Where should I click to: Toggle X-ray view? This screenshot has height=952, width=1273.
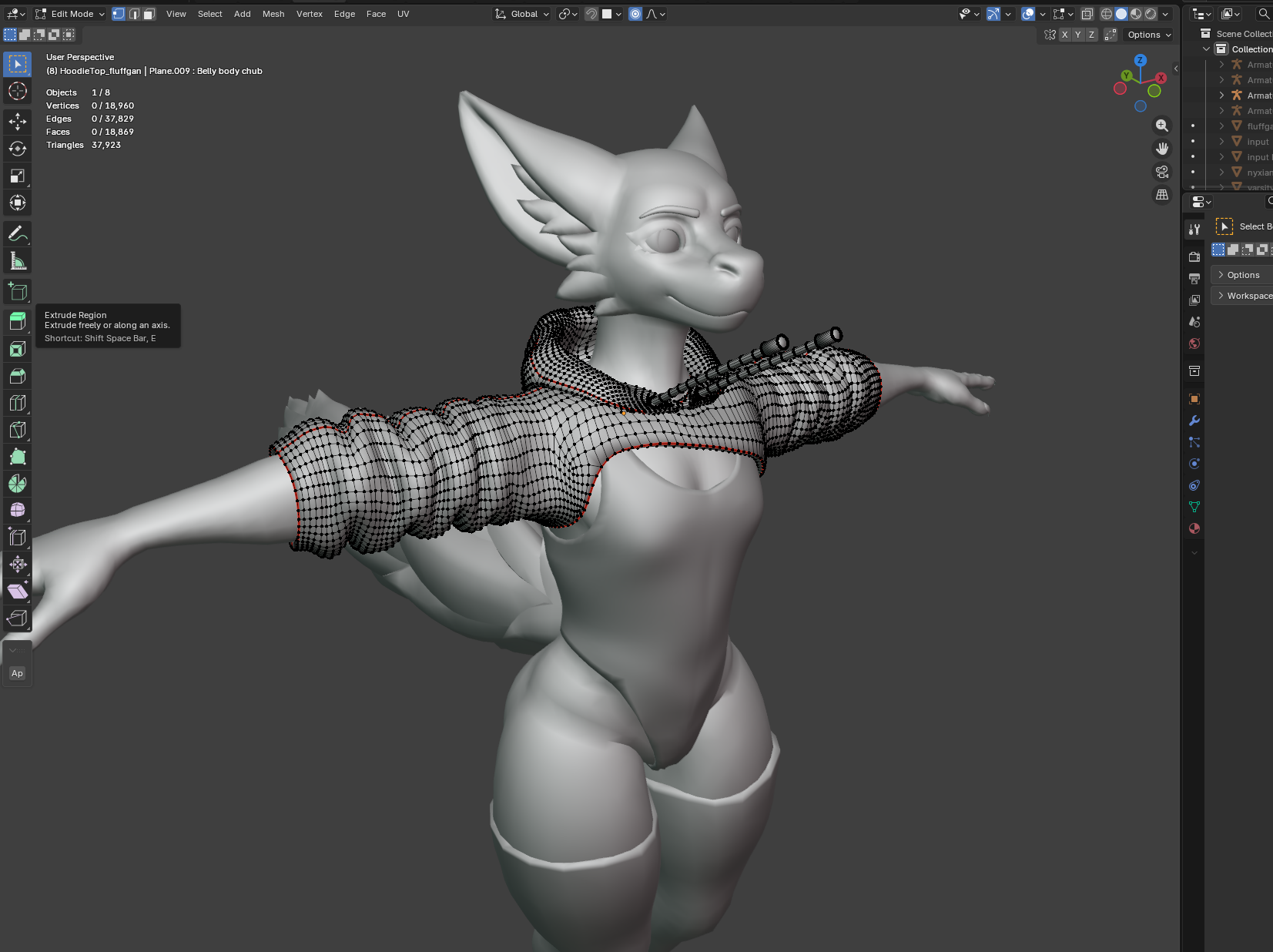1087,14
